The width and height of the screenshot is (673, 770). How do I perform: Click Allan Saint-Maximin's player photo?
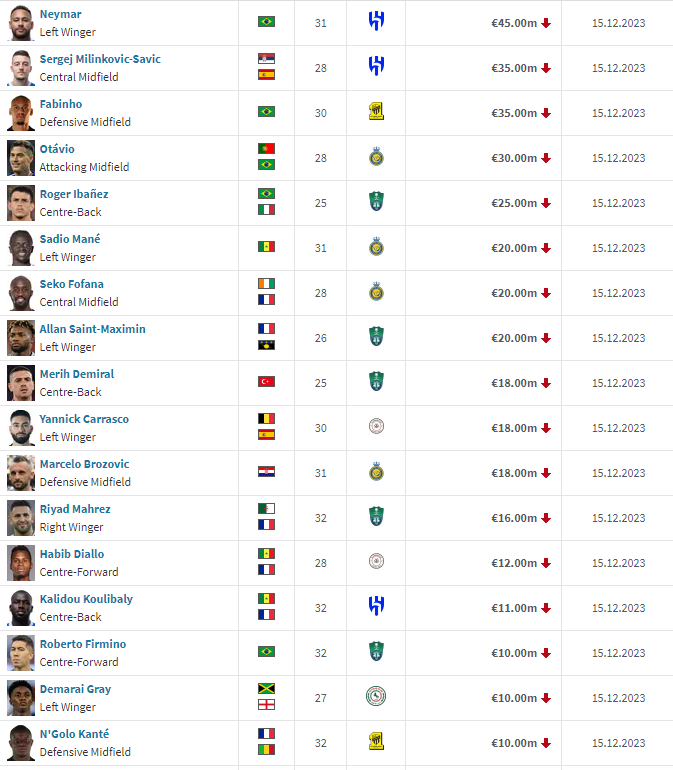click(21, 337)
